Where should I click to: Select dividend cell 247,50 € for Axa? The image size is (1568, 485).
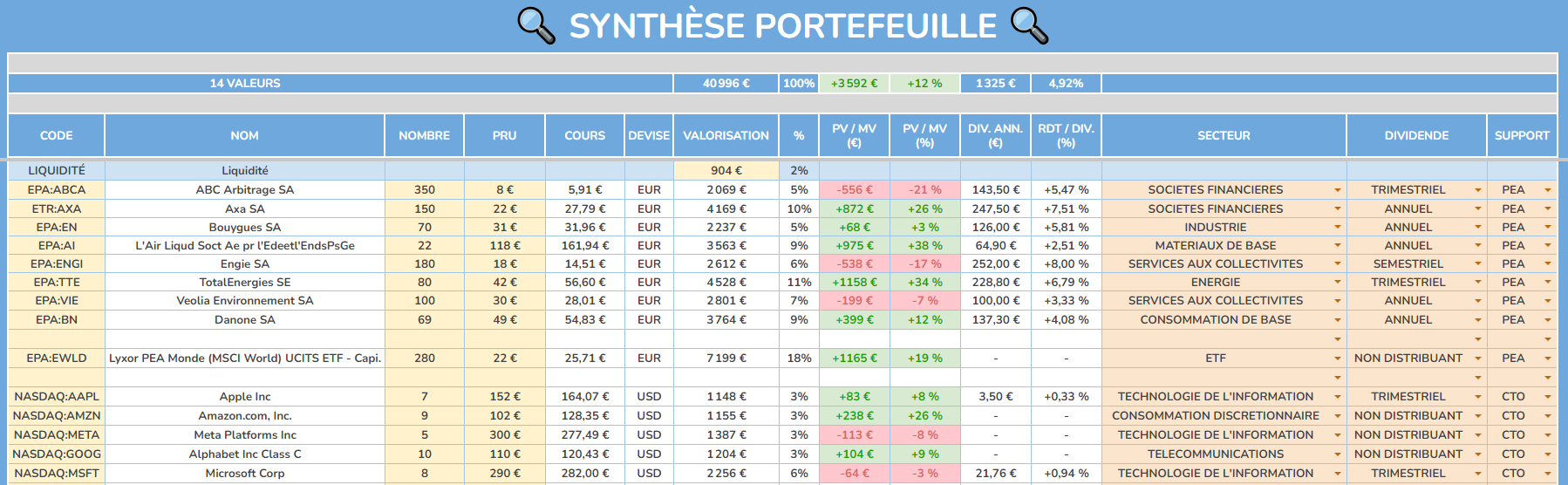click(x=995, y=209)
